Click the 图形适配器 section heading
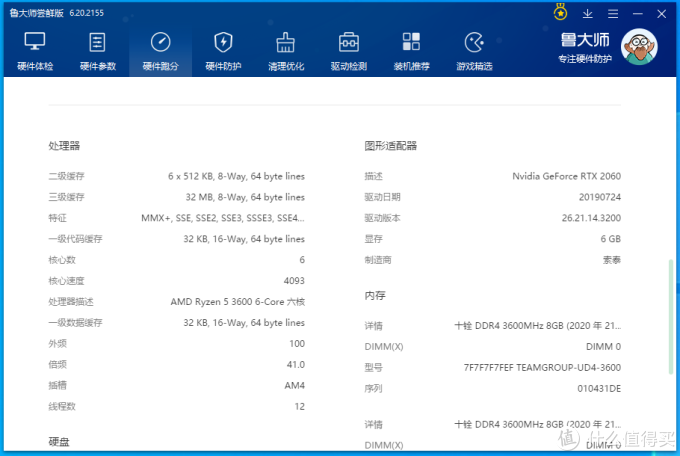680x456 pixels. pos(390,145)
